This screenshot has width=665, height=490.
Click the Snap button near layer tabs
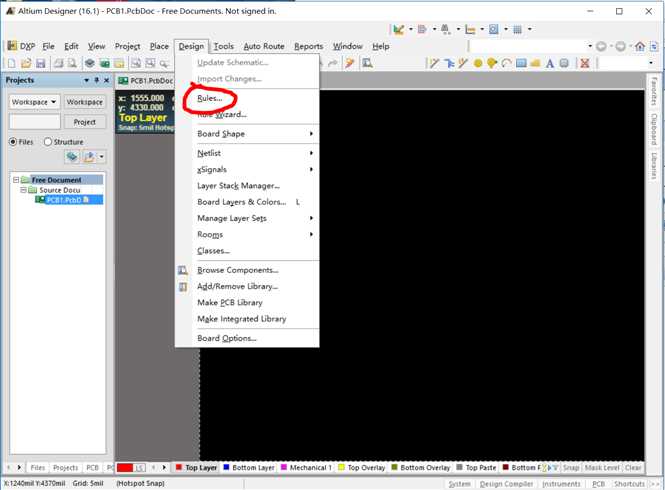pyautogui.click(x=571, y=468)
